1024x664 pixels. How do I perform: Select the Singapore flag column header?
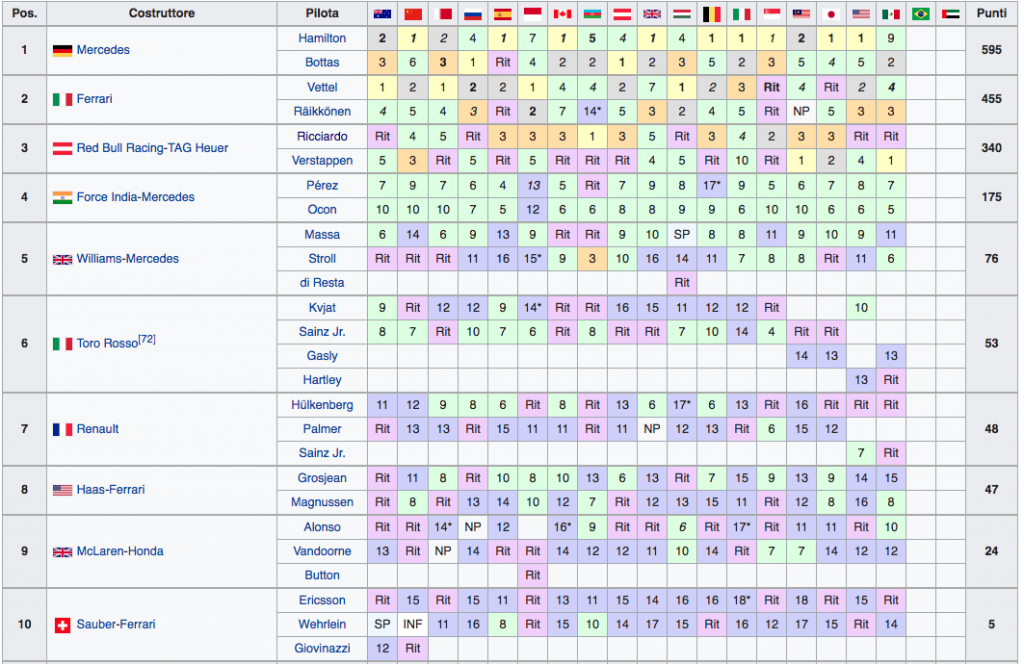coord(771,14)
